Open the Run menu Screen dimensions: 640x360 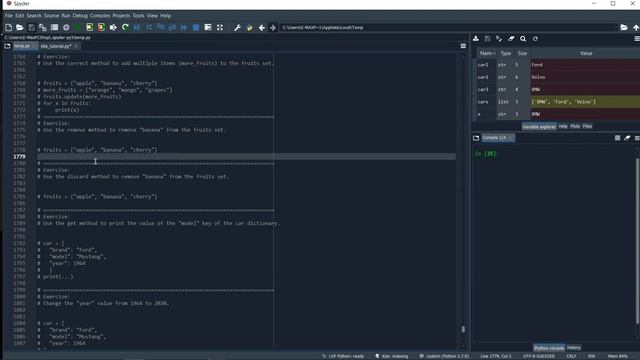(66, 16)
